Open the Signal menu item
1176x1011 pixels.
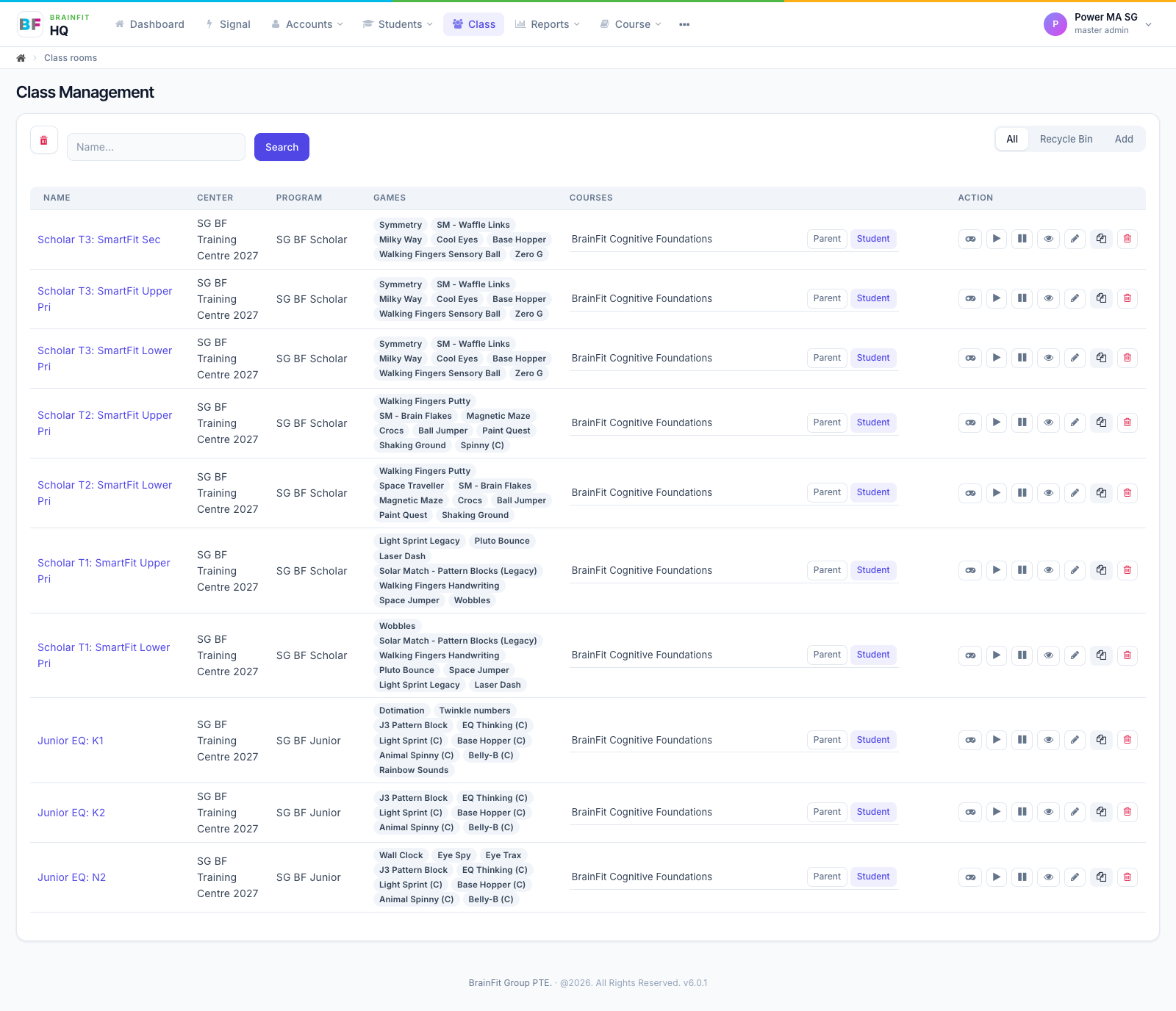229,24
